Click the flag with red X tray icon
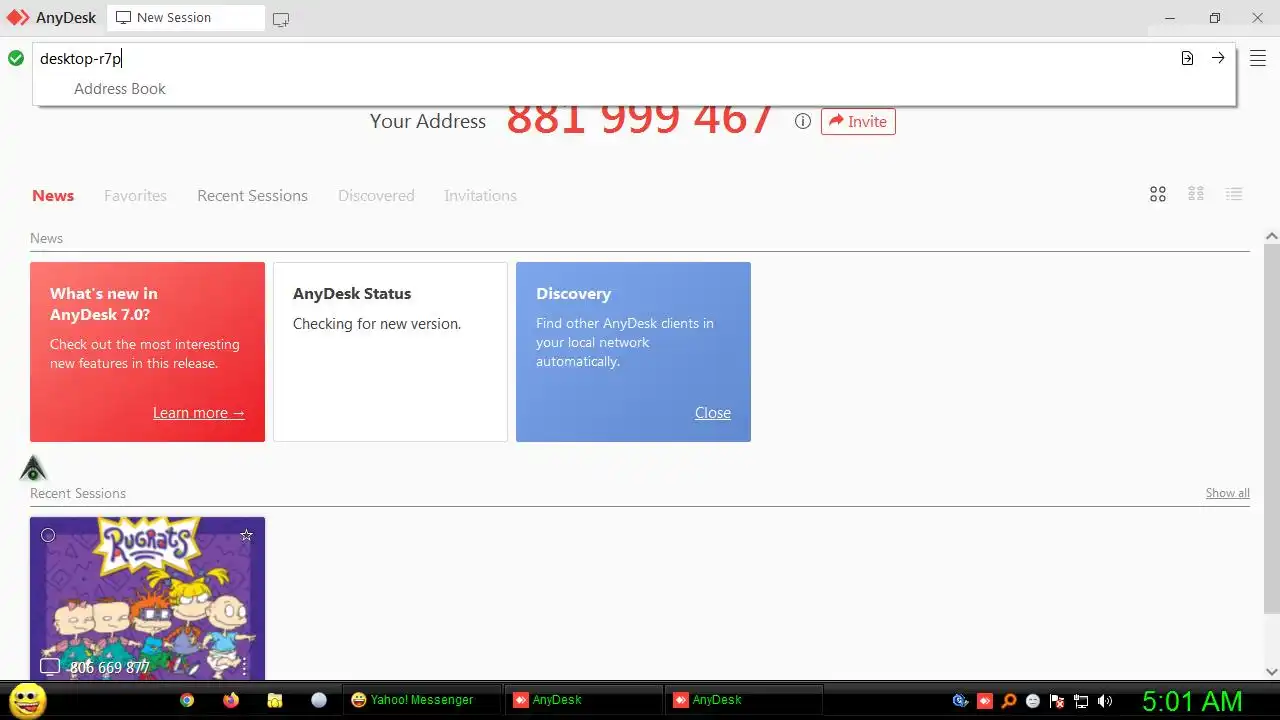The height and width of the screenshot is (720, 1280). pos(1057,701)
